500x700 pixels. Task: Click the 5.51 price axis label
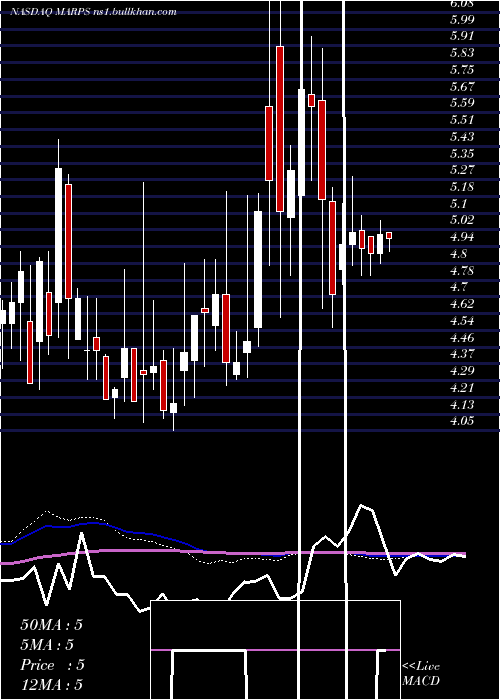(x=462, y=120)
